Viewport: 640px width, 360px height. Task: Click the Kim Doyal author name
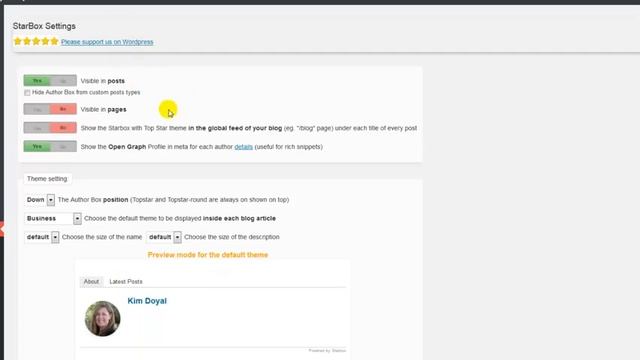click(147, 301)
